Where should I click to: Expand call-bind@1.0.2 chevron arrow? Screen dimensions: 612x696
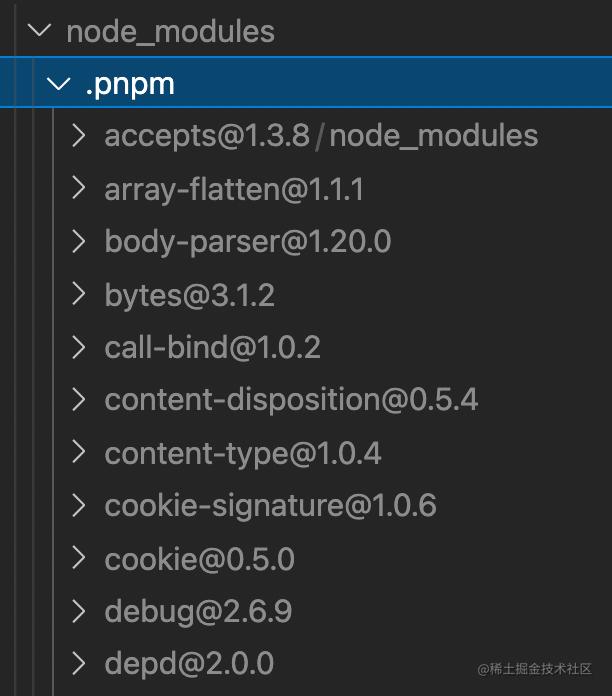click(79, 347)
